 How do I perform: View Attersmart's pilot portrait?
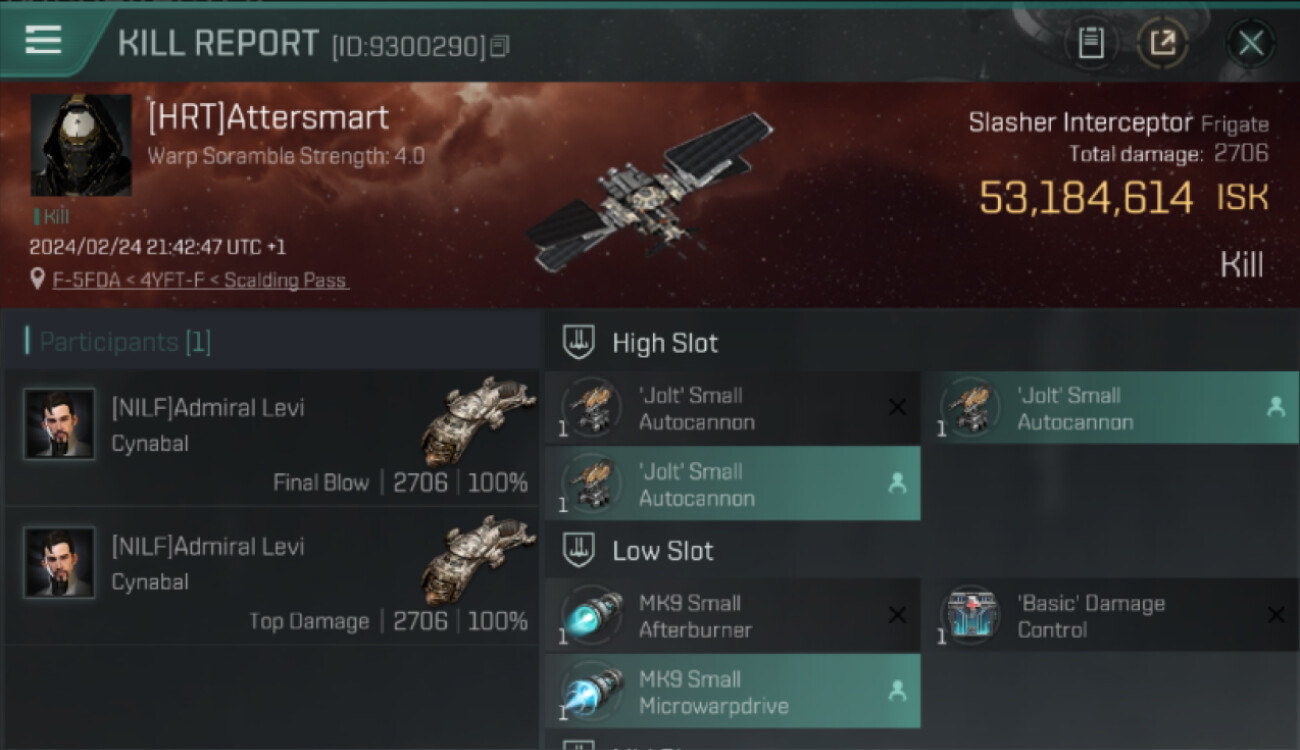pos(81,145)
